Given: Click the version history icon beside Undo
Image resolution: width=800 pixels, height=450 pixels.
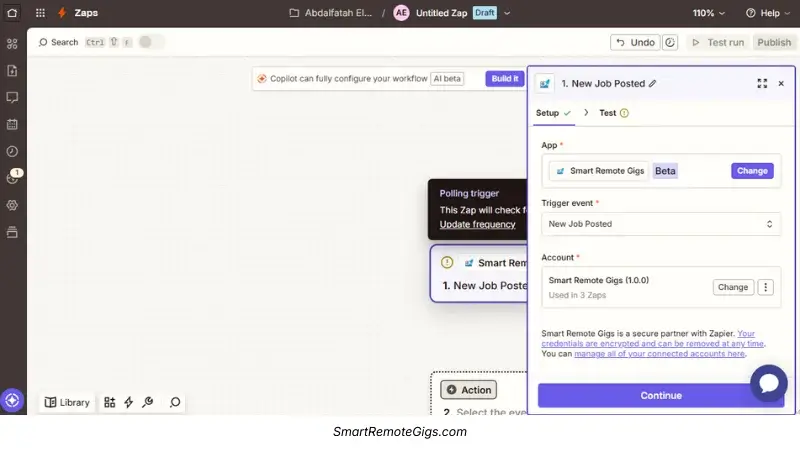Looking at the screenshot, I should [x=670, y=42].
